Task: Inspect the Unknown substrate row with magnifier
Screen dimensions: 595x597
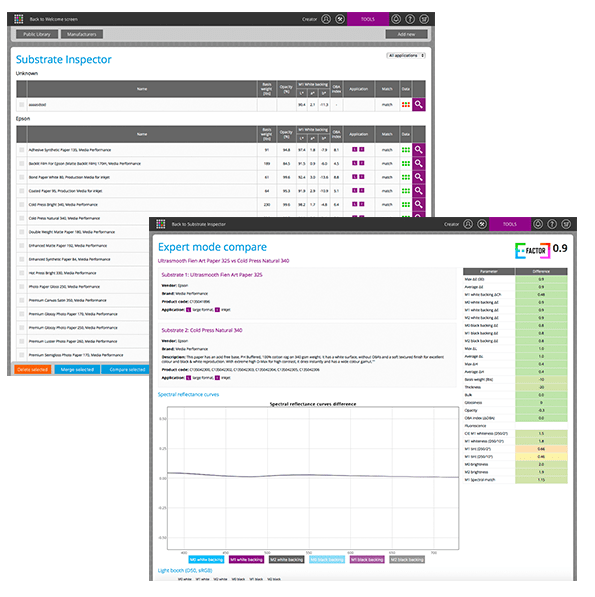Action: (x=419, y=104)
